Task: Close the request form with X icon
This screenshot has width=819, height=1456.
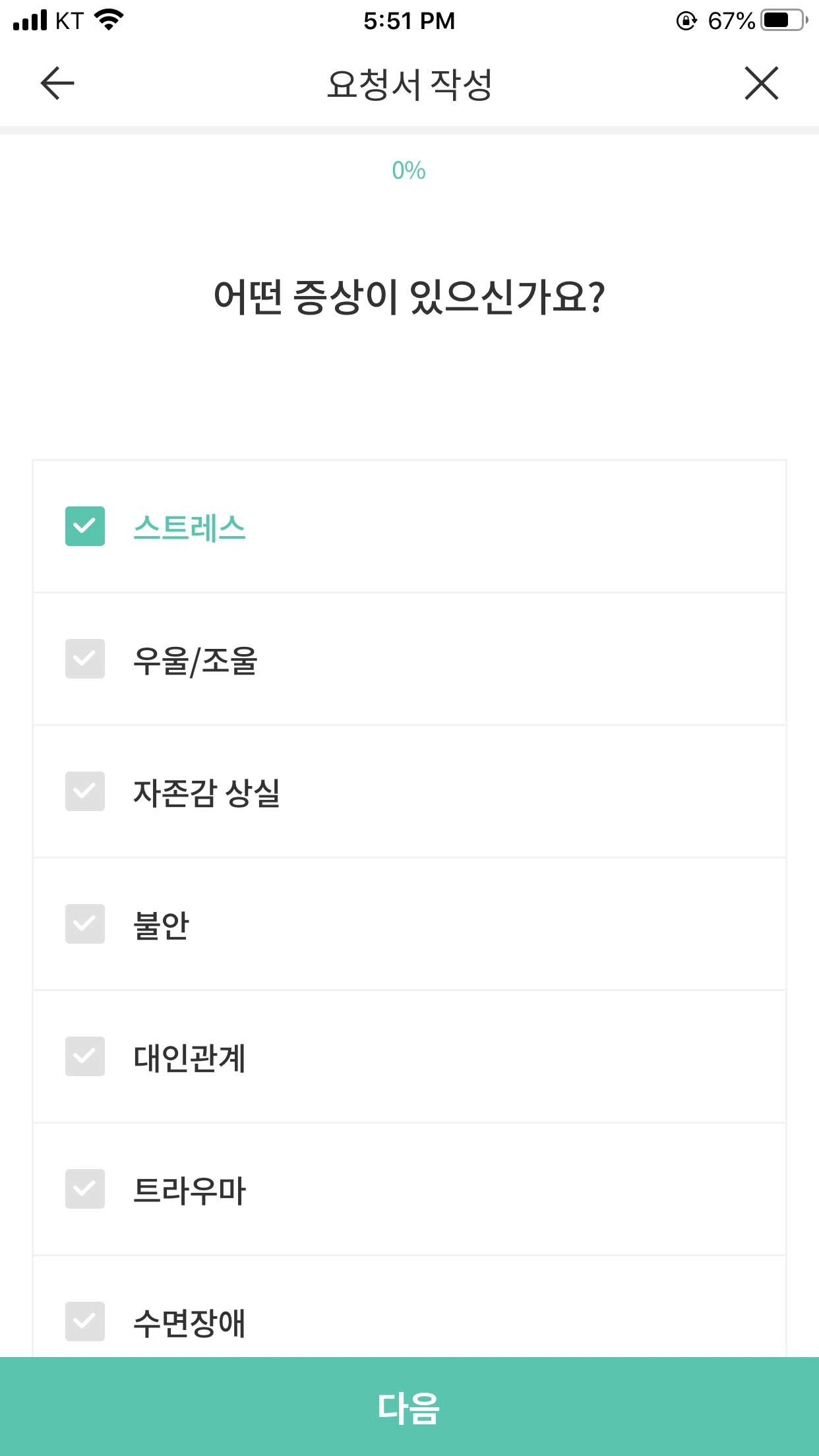Action: [x=762, y=83]
